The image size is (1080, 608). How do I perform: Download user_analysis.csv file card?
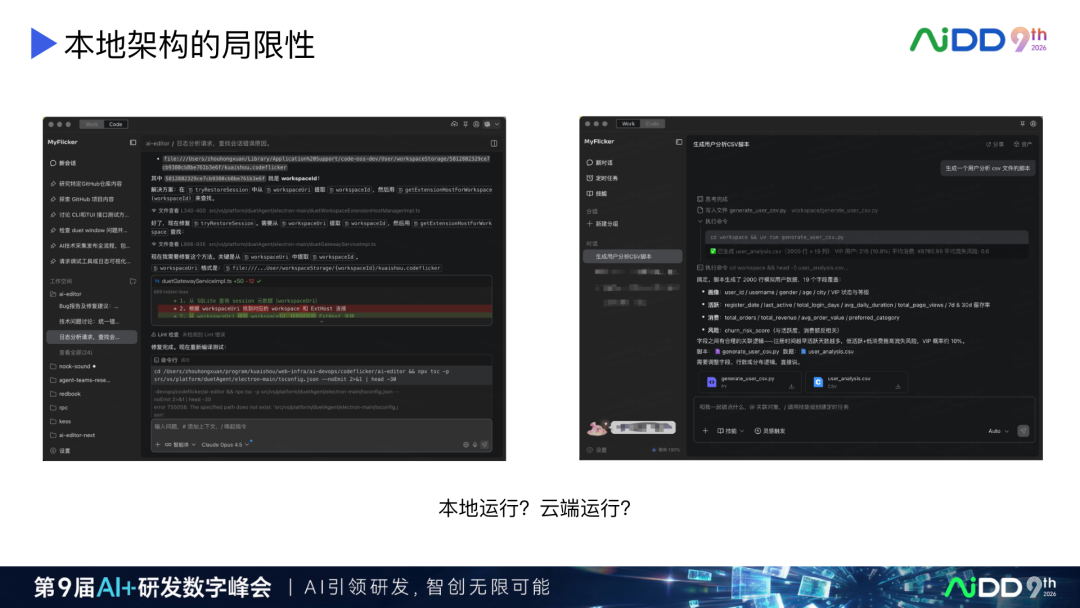coord(898,386)
